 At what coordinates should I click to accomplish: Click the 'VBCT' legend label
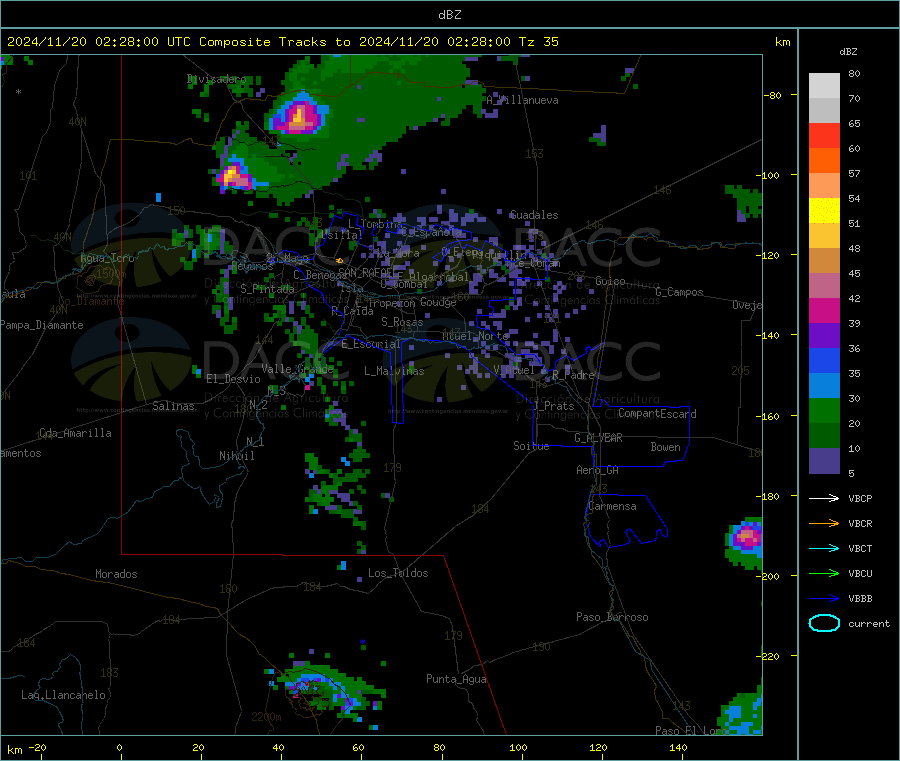click(860, 549)
